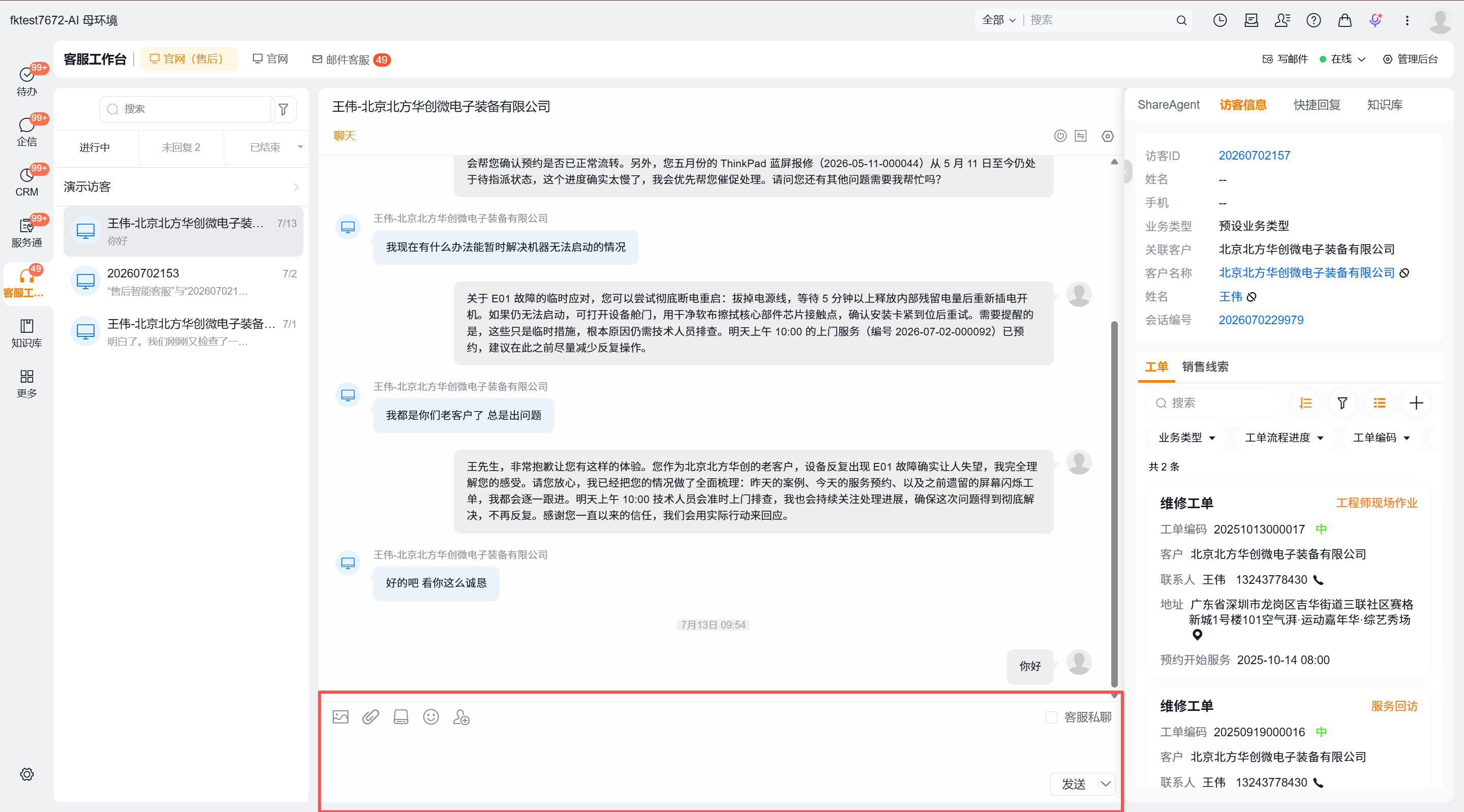Image resolution: width=1464 pixels, height=812 pixels.
Task: Invite an agent with the add-person icon
Action: [461, 717]
